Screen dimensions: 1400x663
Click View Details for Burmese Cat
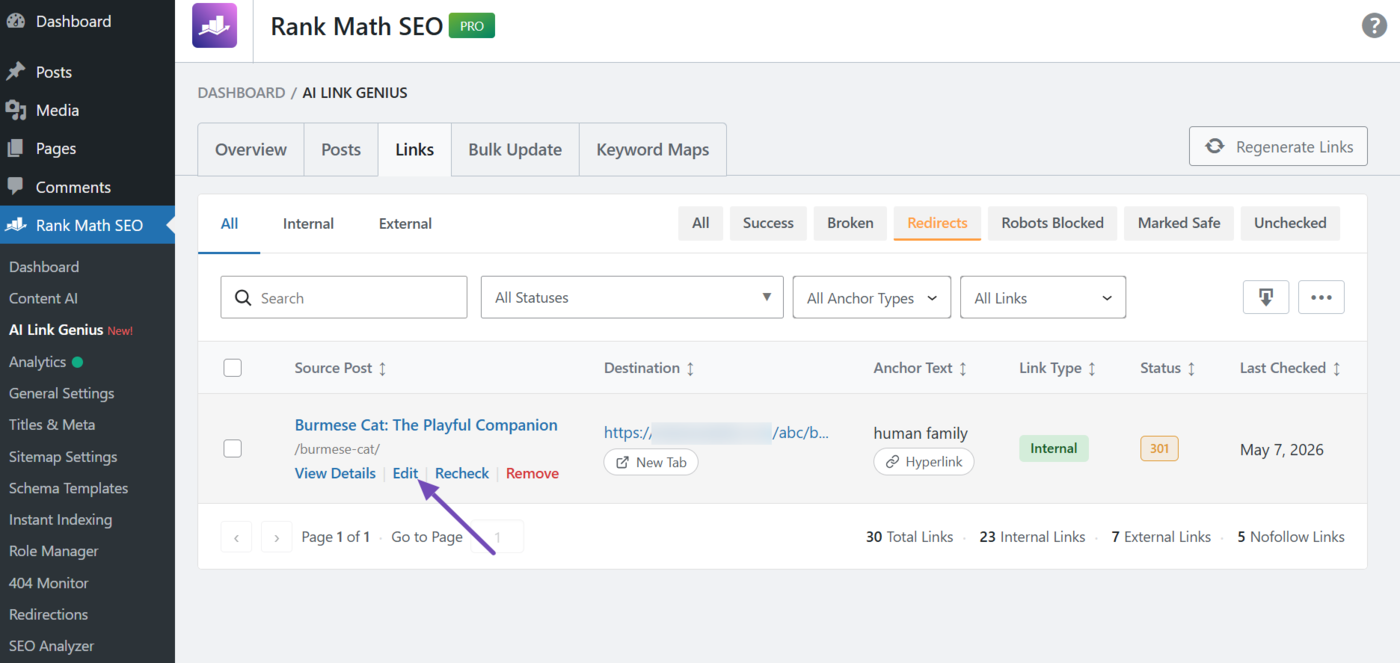tap(335, 473)
